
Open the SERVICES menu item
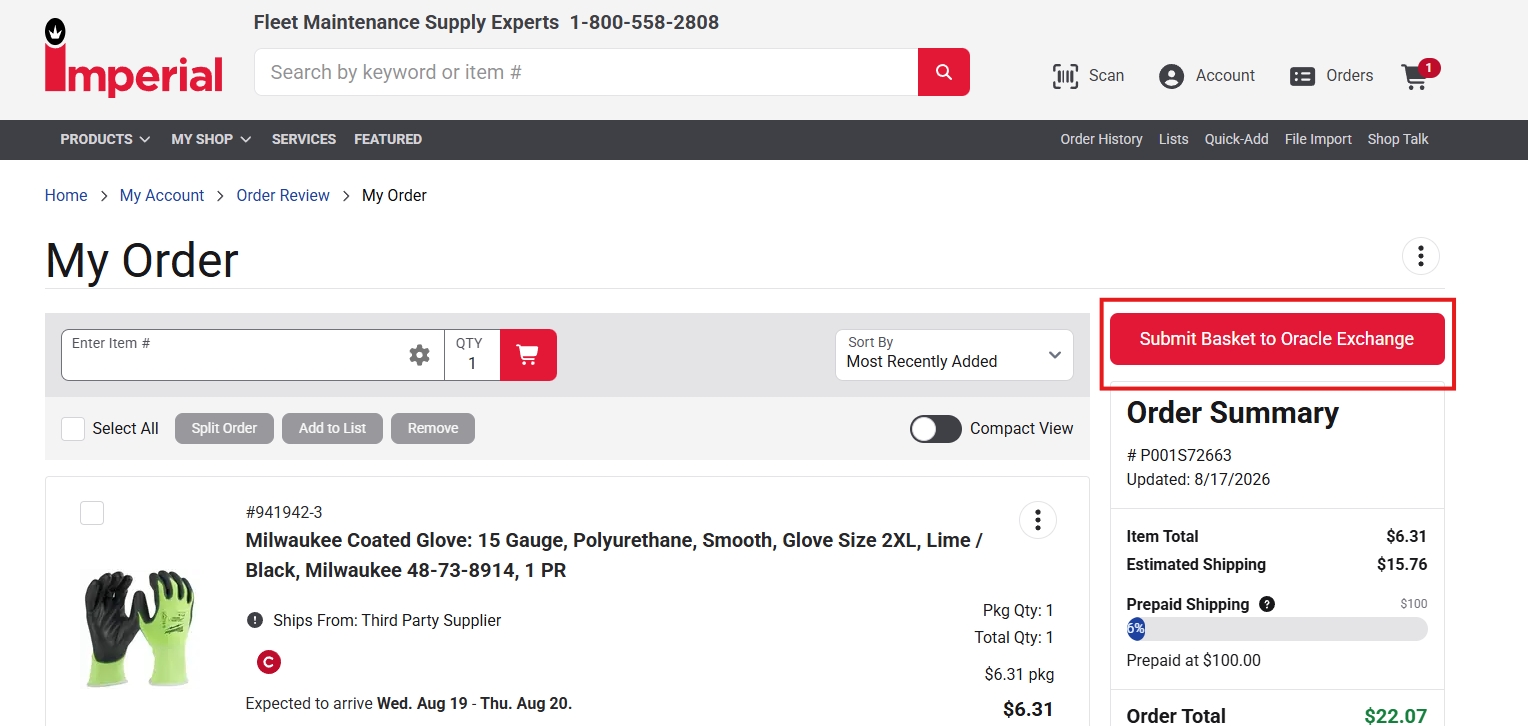[x=304, y=139]
